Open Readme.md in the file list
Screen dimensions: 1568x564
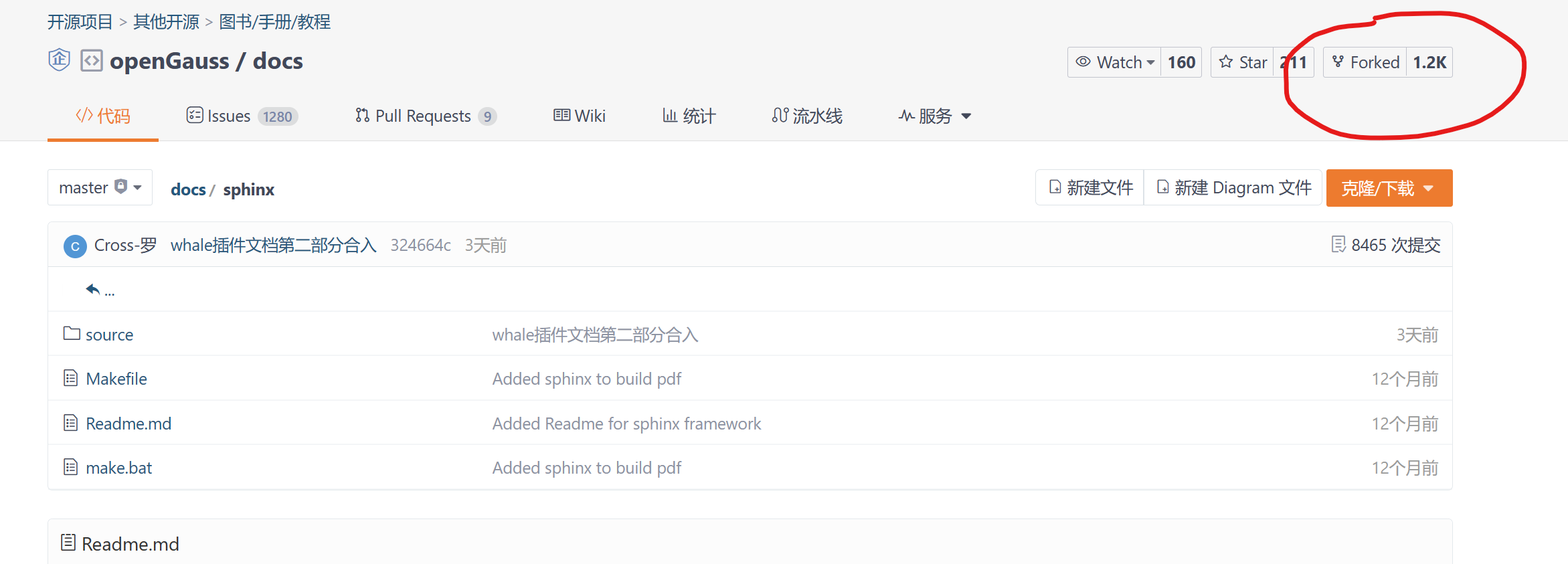tap(128, 424)
